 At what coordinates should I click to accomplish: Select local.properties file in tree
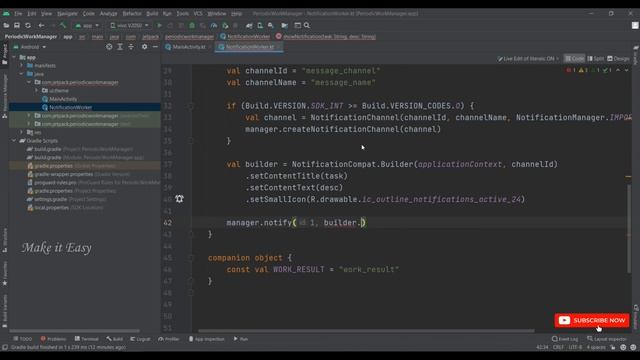pyautogui.click(x=51, y=207)
